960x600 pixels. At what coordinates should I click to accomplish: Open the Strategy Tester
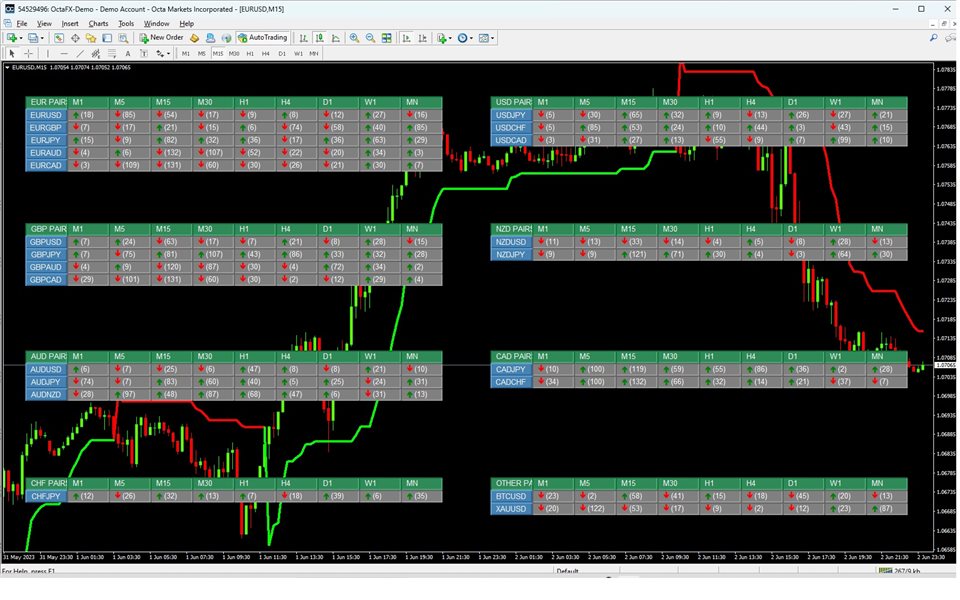(123, 38)
